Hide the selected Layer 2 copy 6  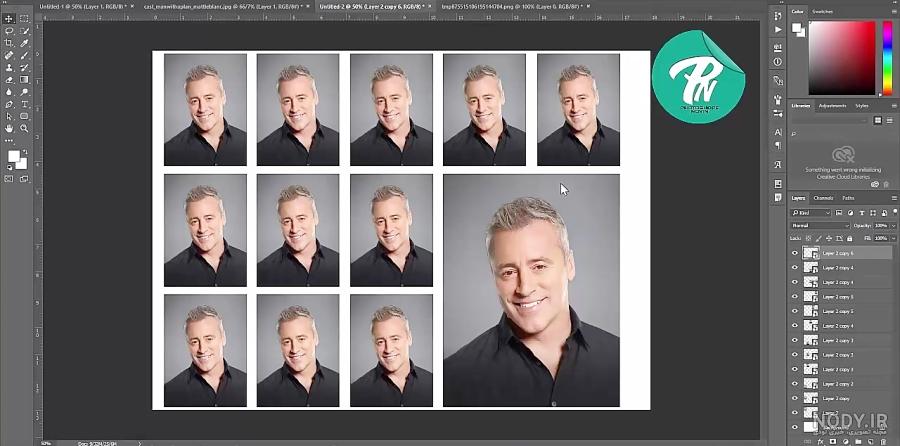point(795,253)
